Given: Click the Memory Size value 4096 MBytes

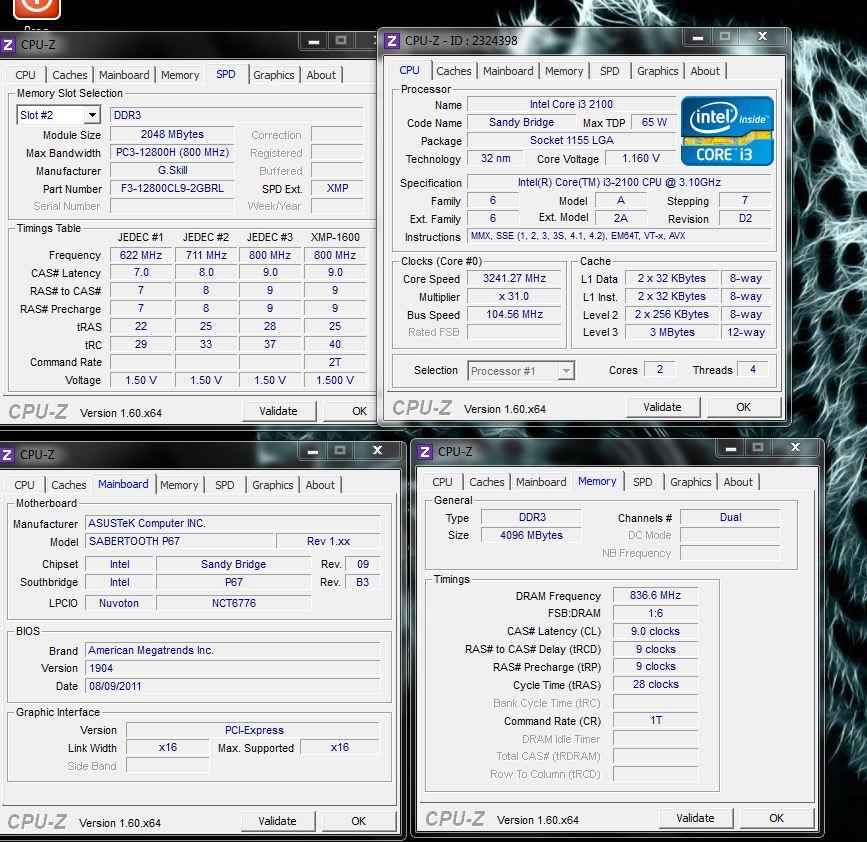Looking at the screenshot, I should pos(531,535).
